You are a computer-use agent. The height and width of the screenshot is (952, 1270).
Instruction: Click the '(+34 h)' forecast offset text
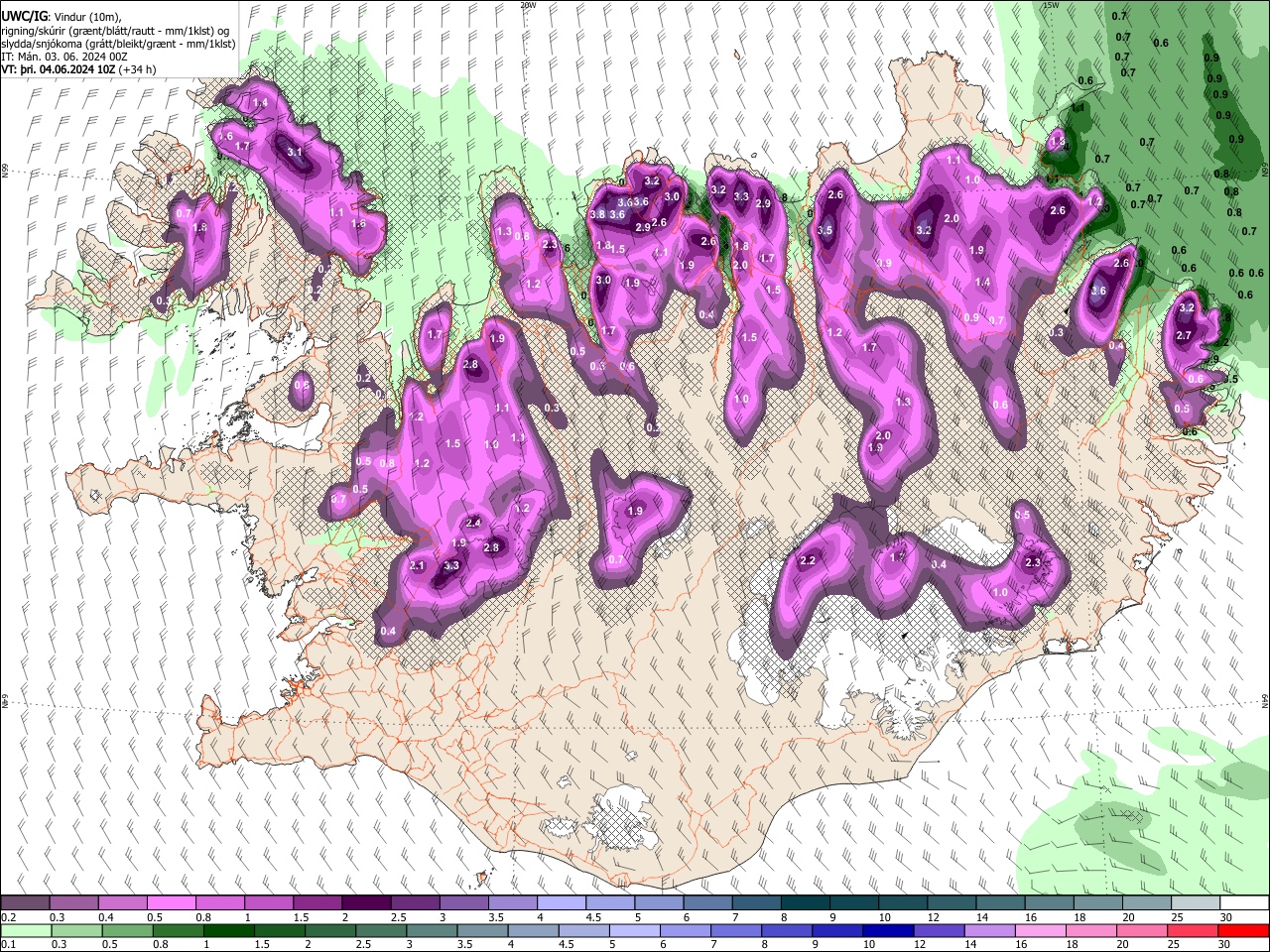[137, 69]
